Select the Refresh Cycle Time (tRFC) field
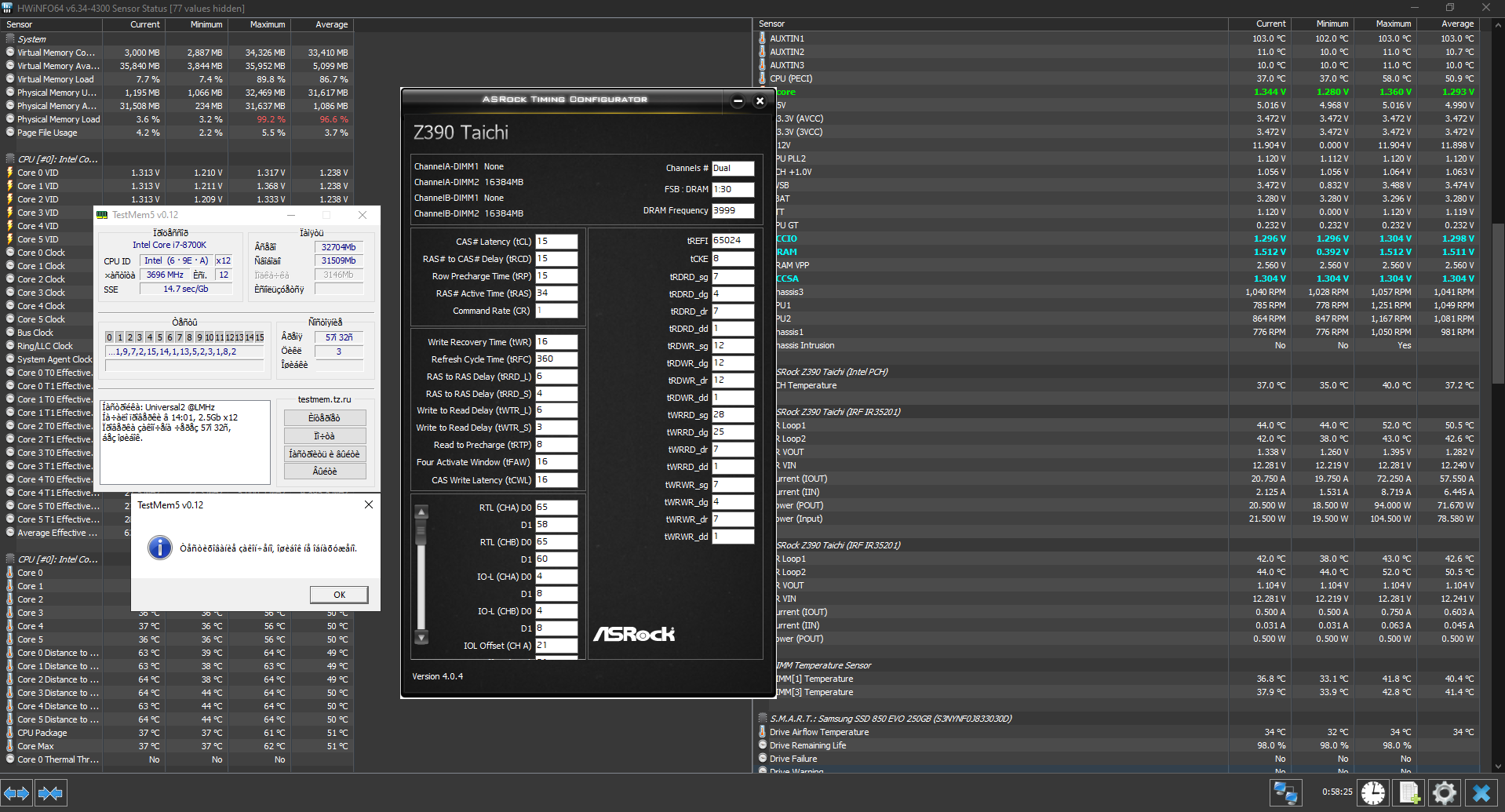This screenshot has width=1505, height=812. coord(556,359)
